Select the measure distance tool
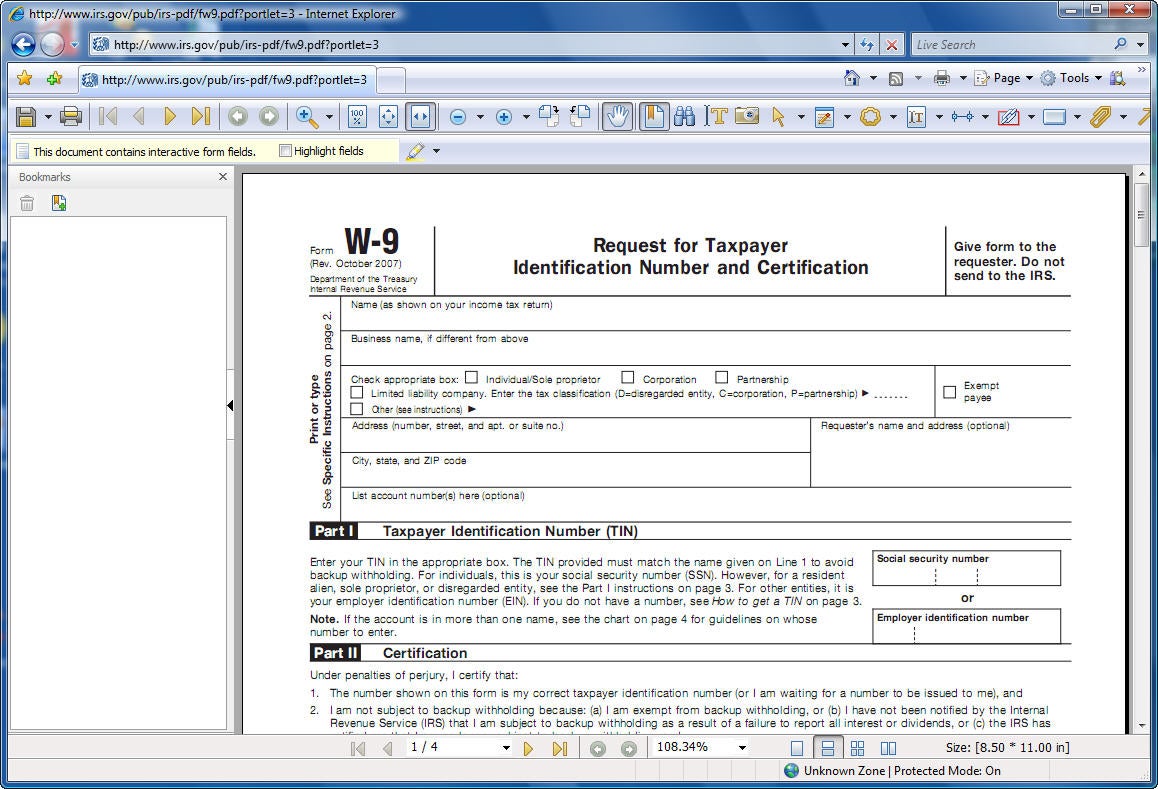Image resolution: width=1158 pixels, height=789 pixels. tap(962, 117)
